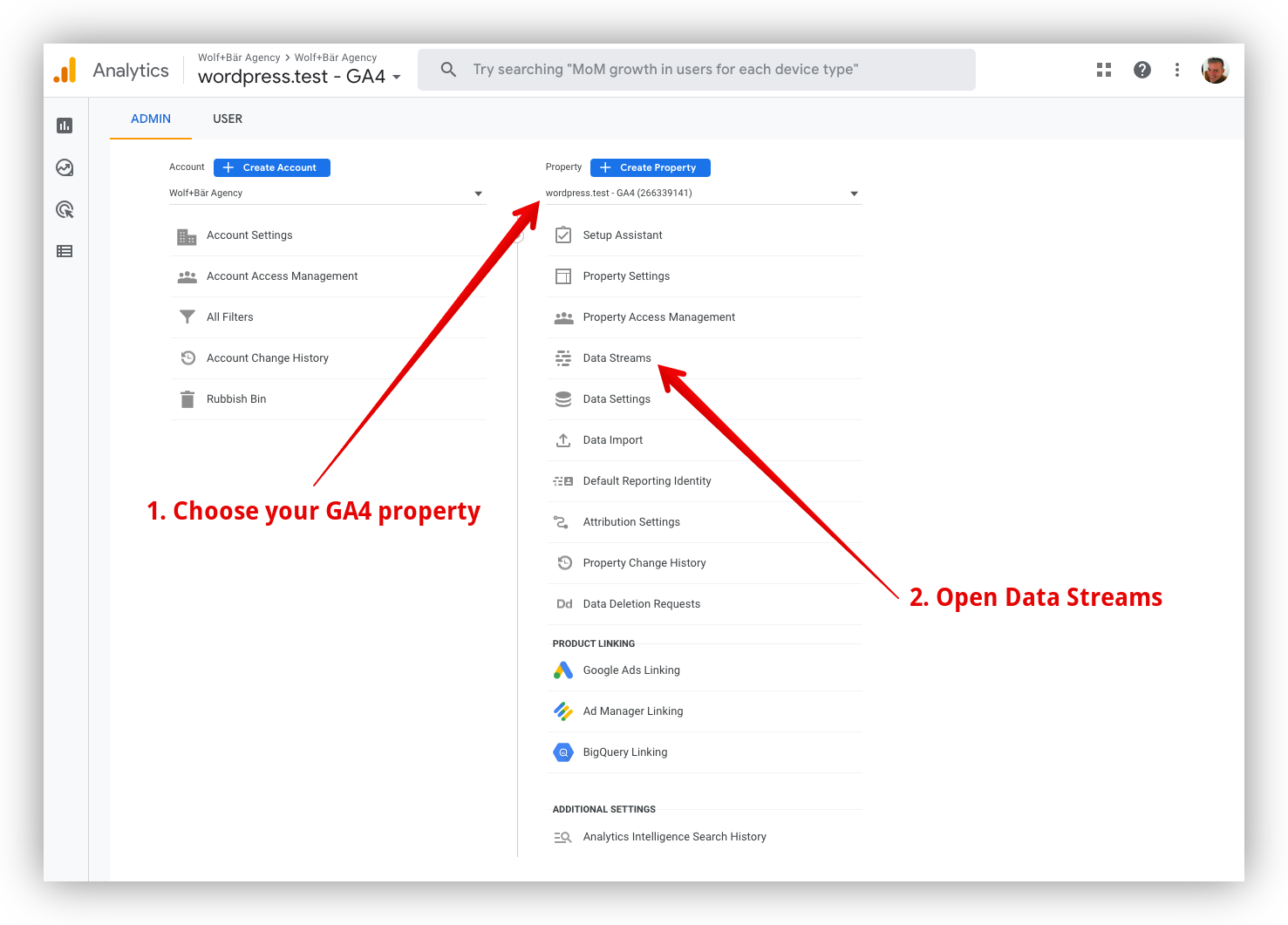This screenshot has height=925, width=1288.
Task: Open the Reports bar chart sidebar icon
Action: 65,126
